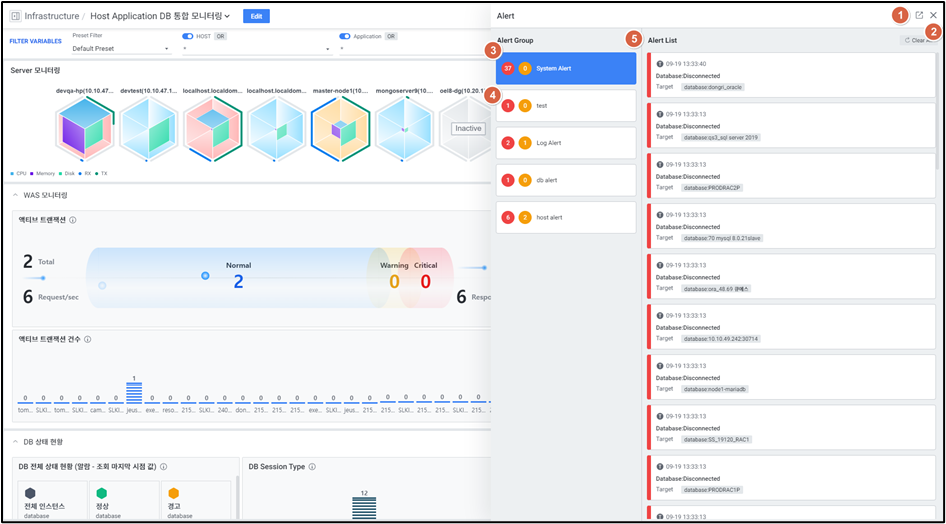Toggle the HOST filter switch

pos(187,36)
